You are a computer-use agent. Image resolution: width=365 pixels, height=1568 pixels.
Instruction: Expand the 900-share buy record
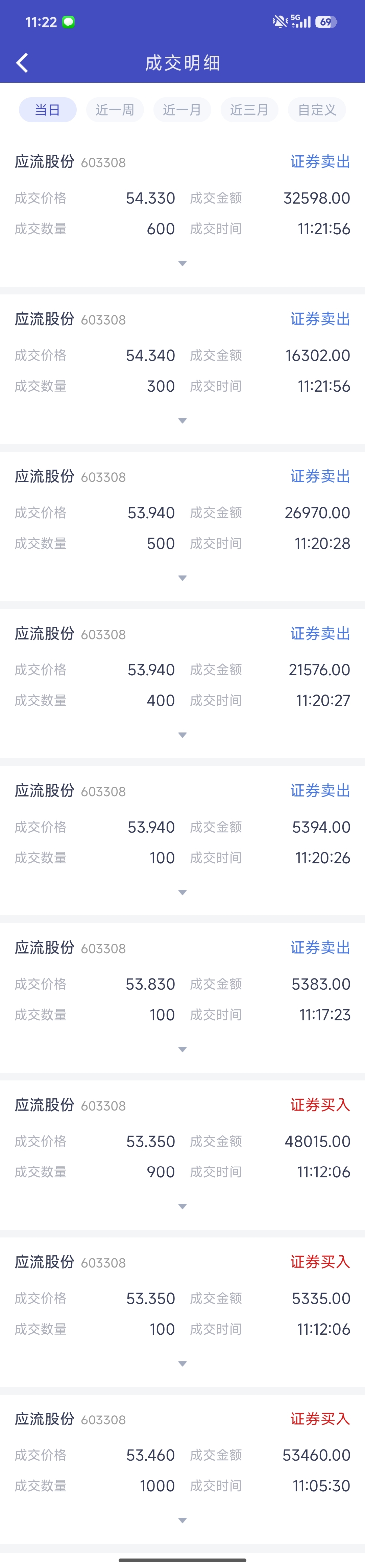(x=182, y=1206)
